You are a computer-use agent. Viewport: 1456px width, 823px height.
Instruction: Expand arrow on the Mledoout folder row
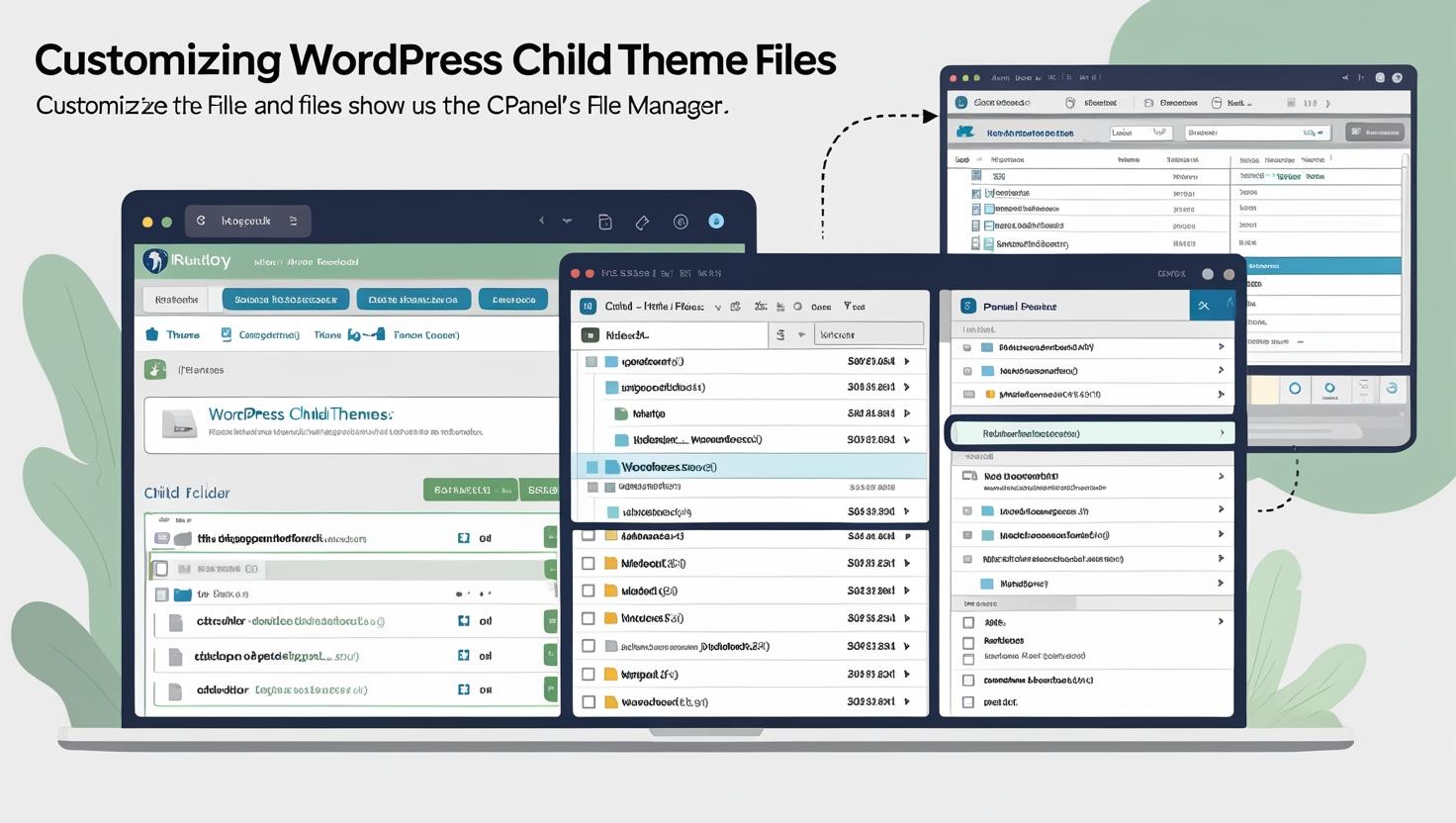pyautogui.click(x=907, y=563)
